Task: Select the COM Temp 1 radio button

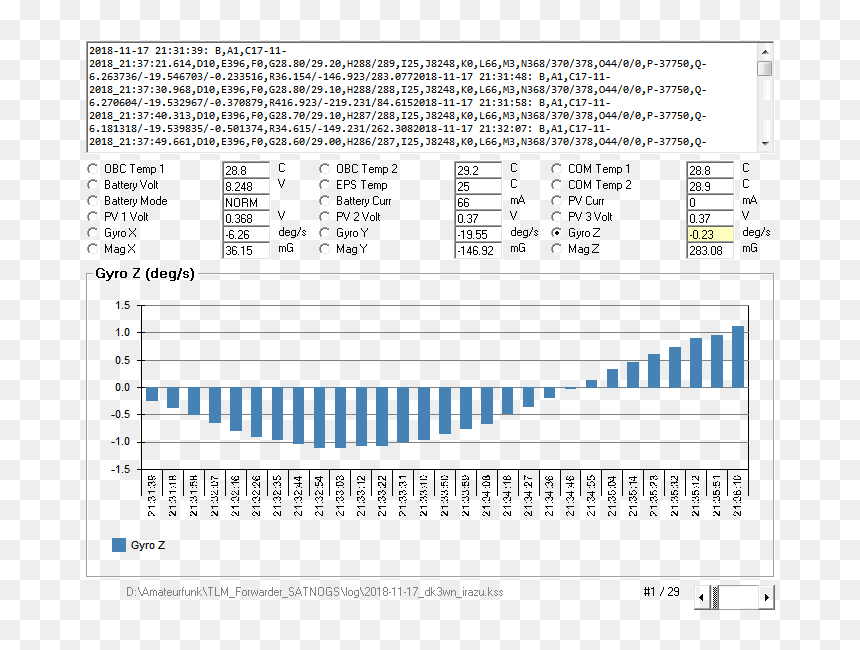Action: coord(557,169)
